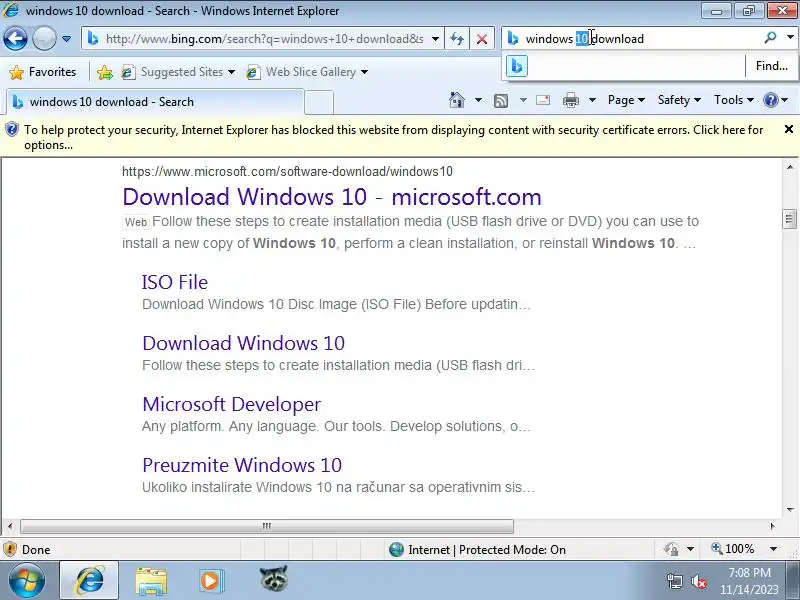Launch Windows Media Player from taskbar

point(212,581)
